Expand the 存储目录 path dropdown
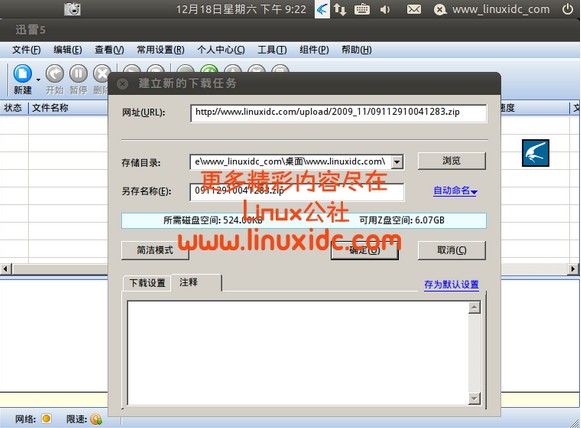Screen dimensions: 581x428 [x=397, y=162]
